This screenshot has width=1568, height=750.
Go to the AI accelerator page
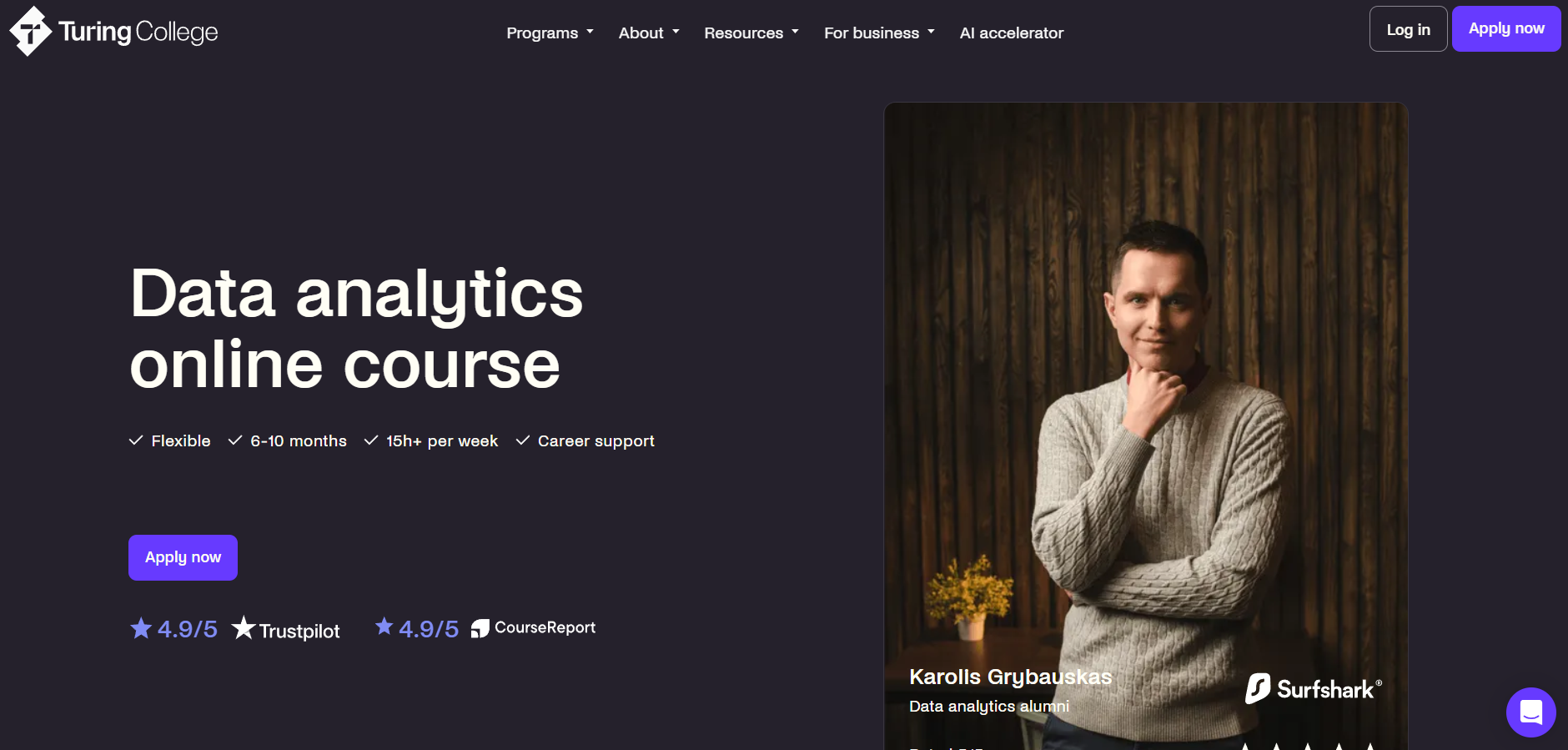(1012, 33)
